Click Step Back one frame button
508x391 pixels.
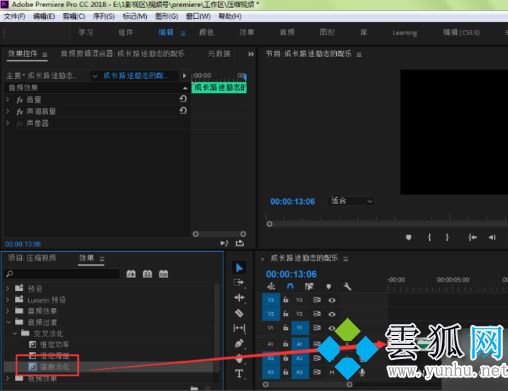click(x=492, y=237)
